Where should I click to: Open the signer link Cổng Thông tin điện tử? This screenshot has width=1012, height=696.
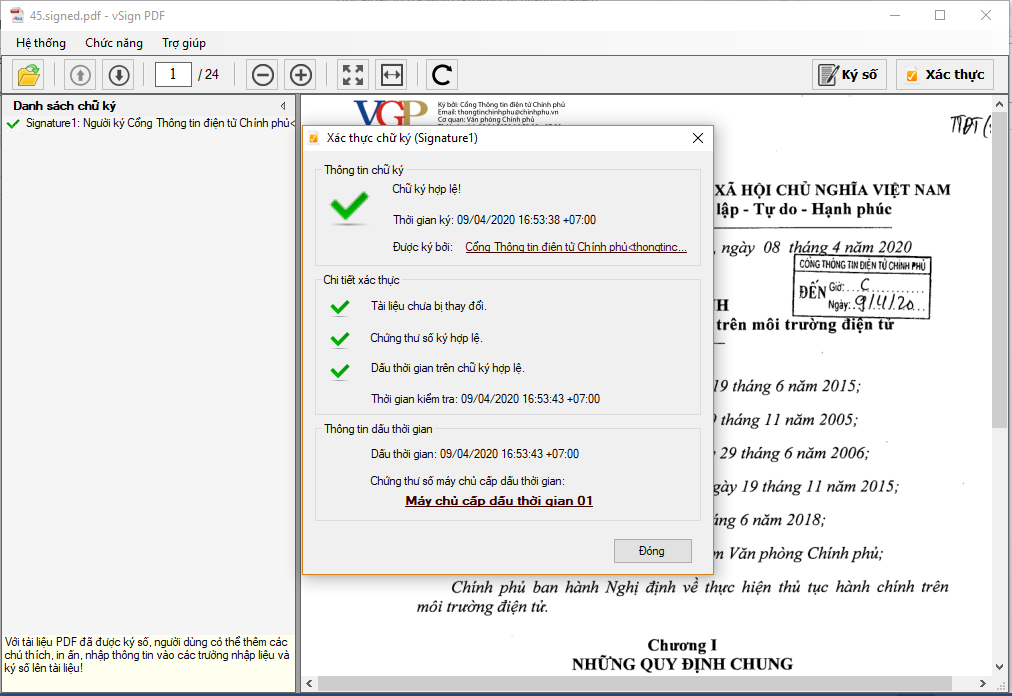[576, 247]
